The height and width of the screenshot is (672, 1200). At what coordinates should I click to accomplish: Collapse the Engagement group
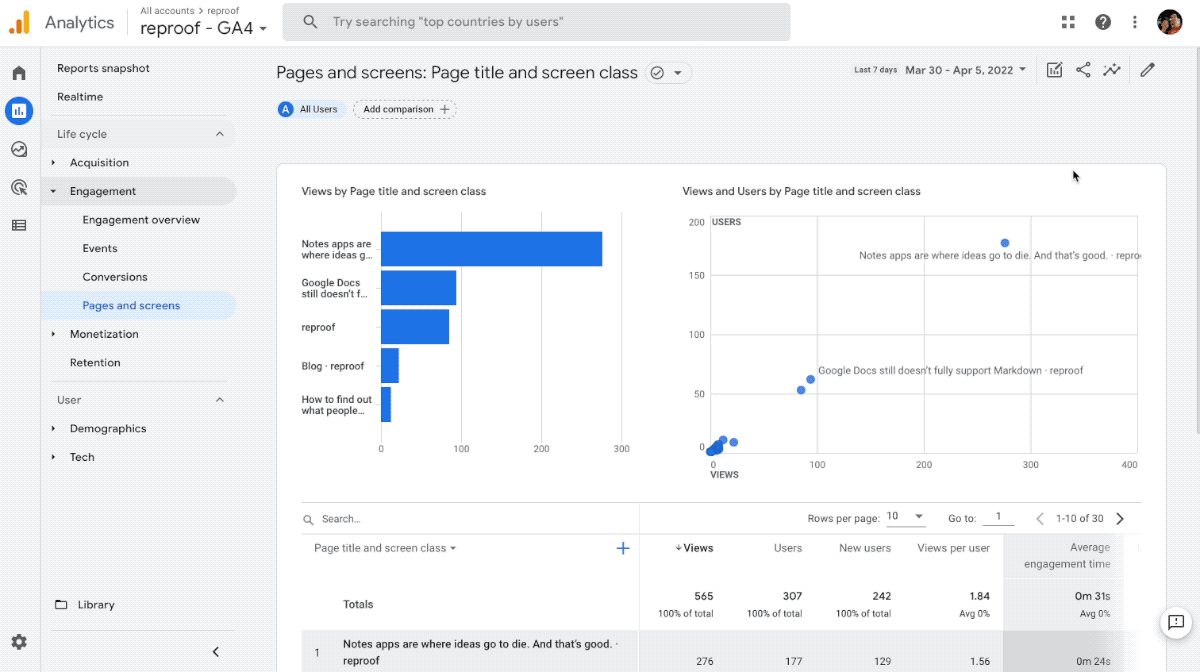54,191
